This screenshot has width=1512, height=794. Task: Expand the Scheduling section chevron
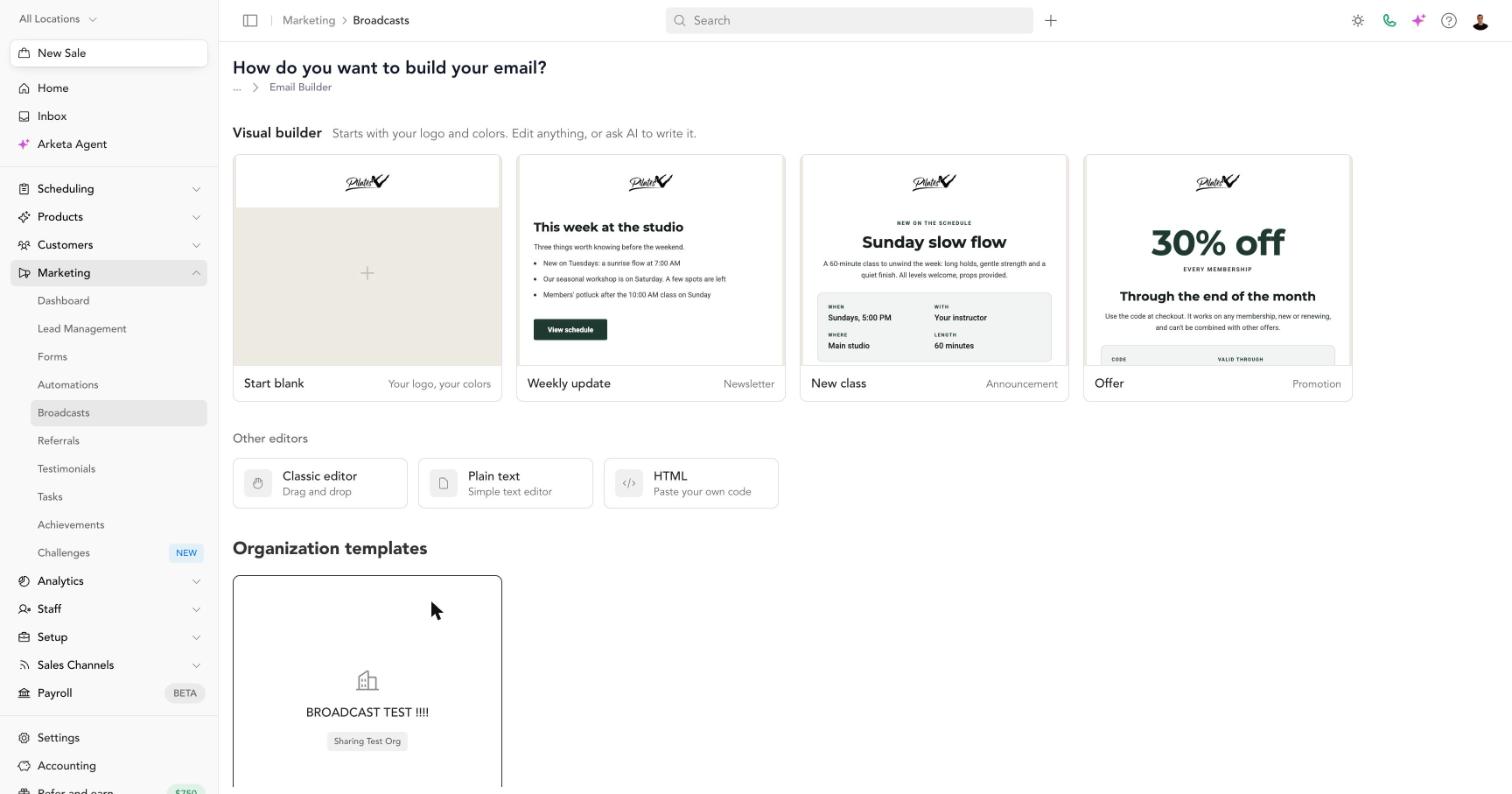pos(196,189)
